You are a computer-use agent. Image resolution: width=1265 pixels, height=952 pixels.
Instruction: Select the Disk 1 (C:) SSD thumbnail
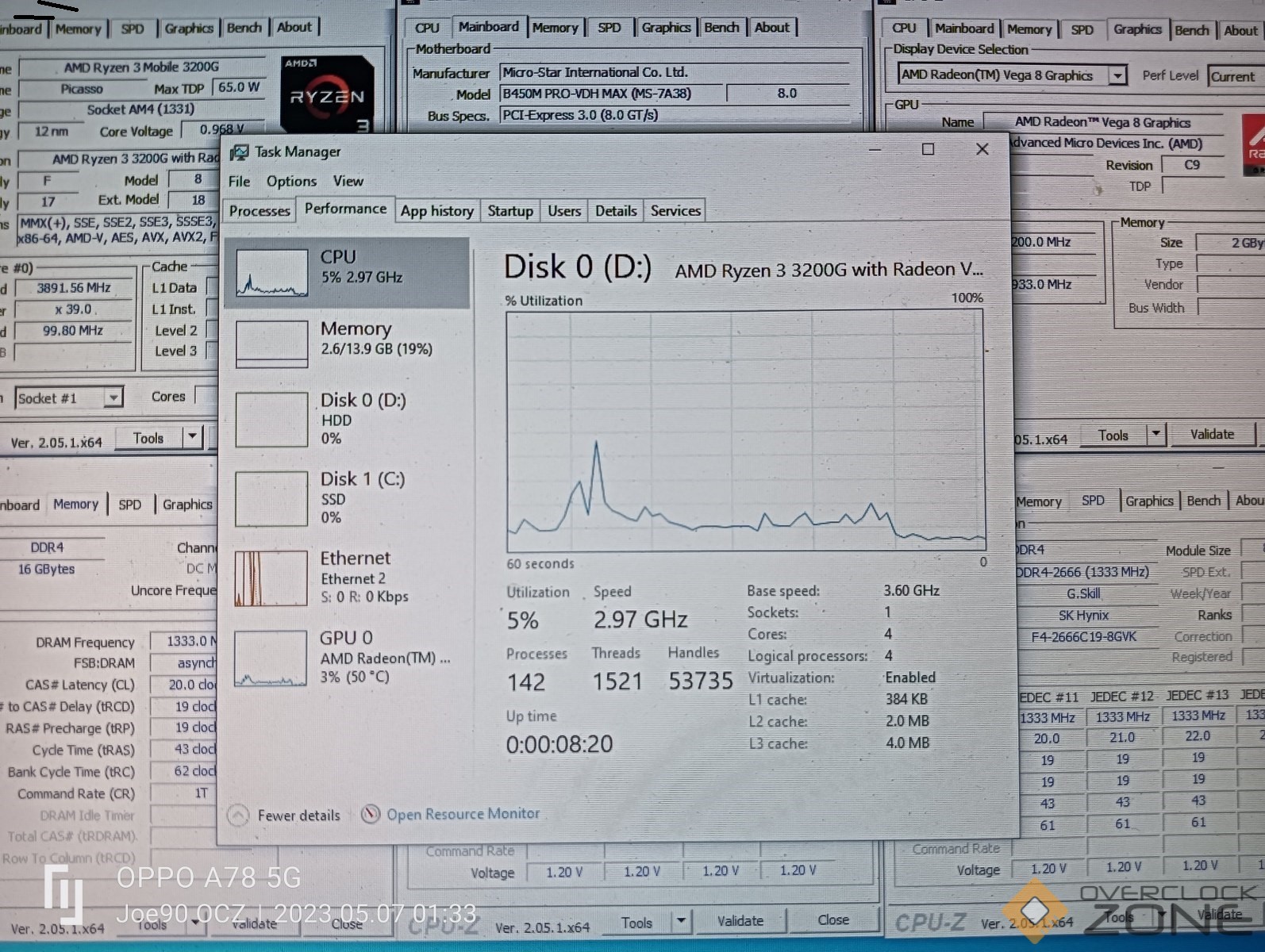tap(271, 499)
